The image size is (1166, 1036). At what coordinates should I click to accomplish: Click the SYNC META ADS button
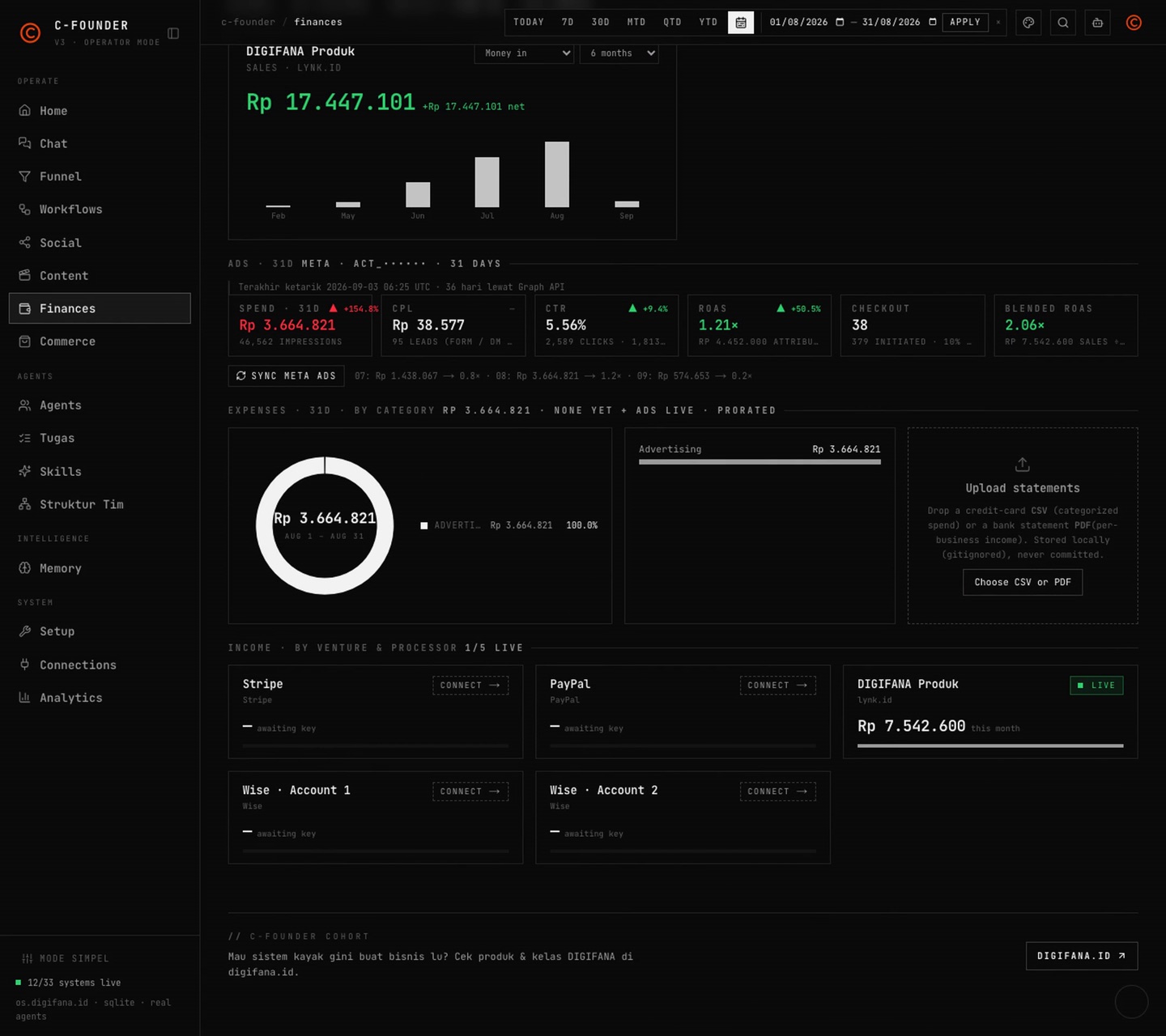coord(287,376)
